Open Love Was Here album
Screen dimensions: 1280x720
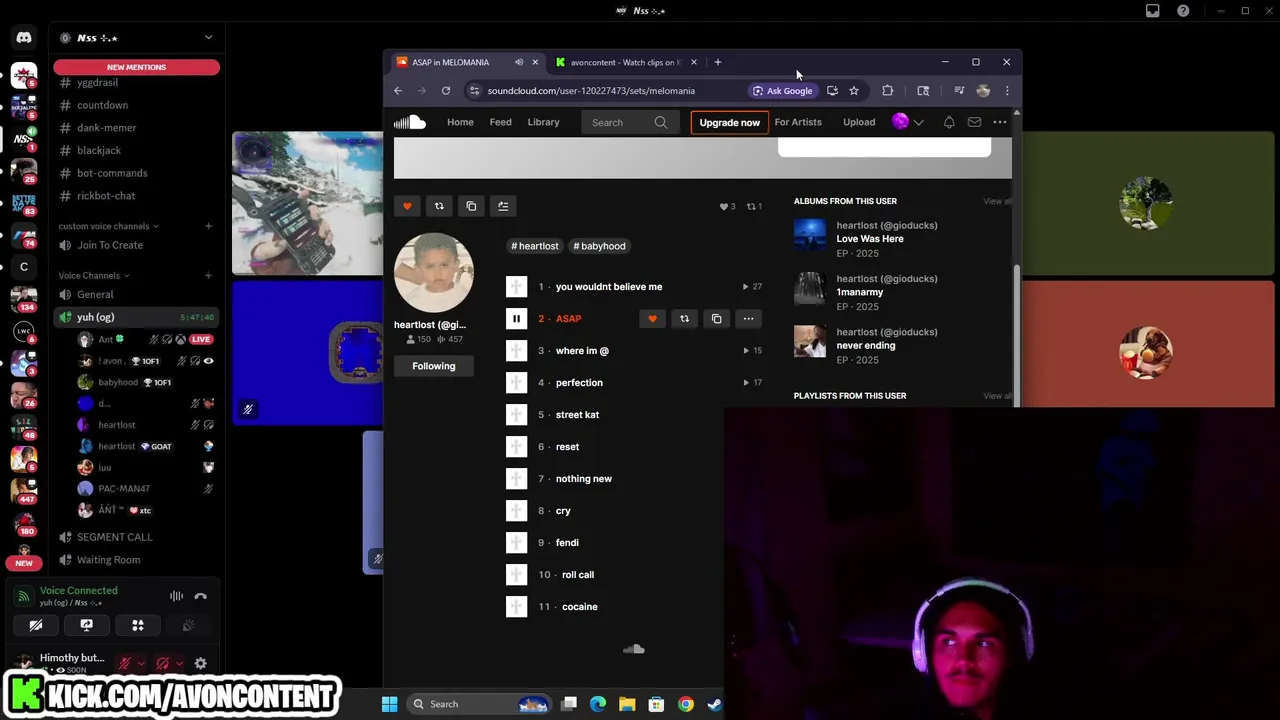coord(870,239)
